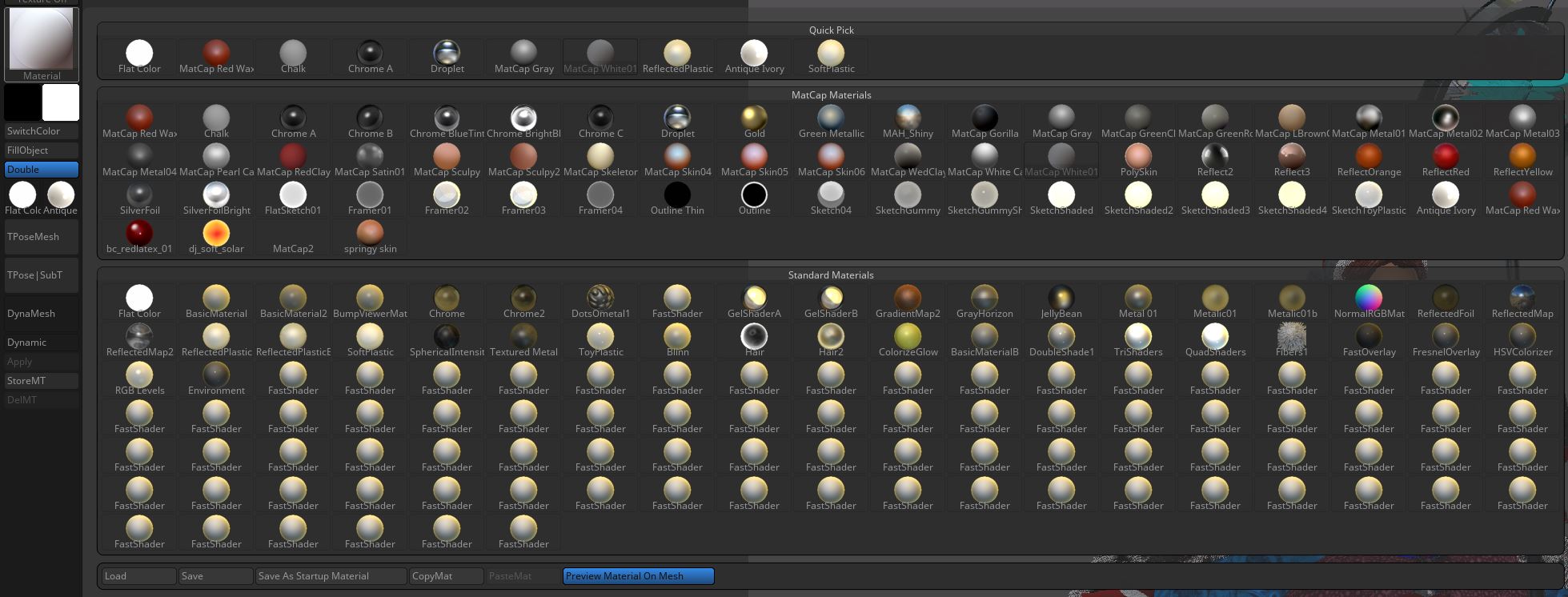Pick the SilverFoil material
This screenshot has height=597, width=1568.
pyautogui.click(x=139, y=198)
